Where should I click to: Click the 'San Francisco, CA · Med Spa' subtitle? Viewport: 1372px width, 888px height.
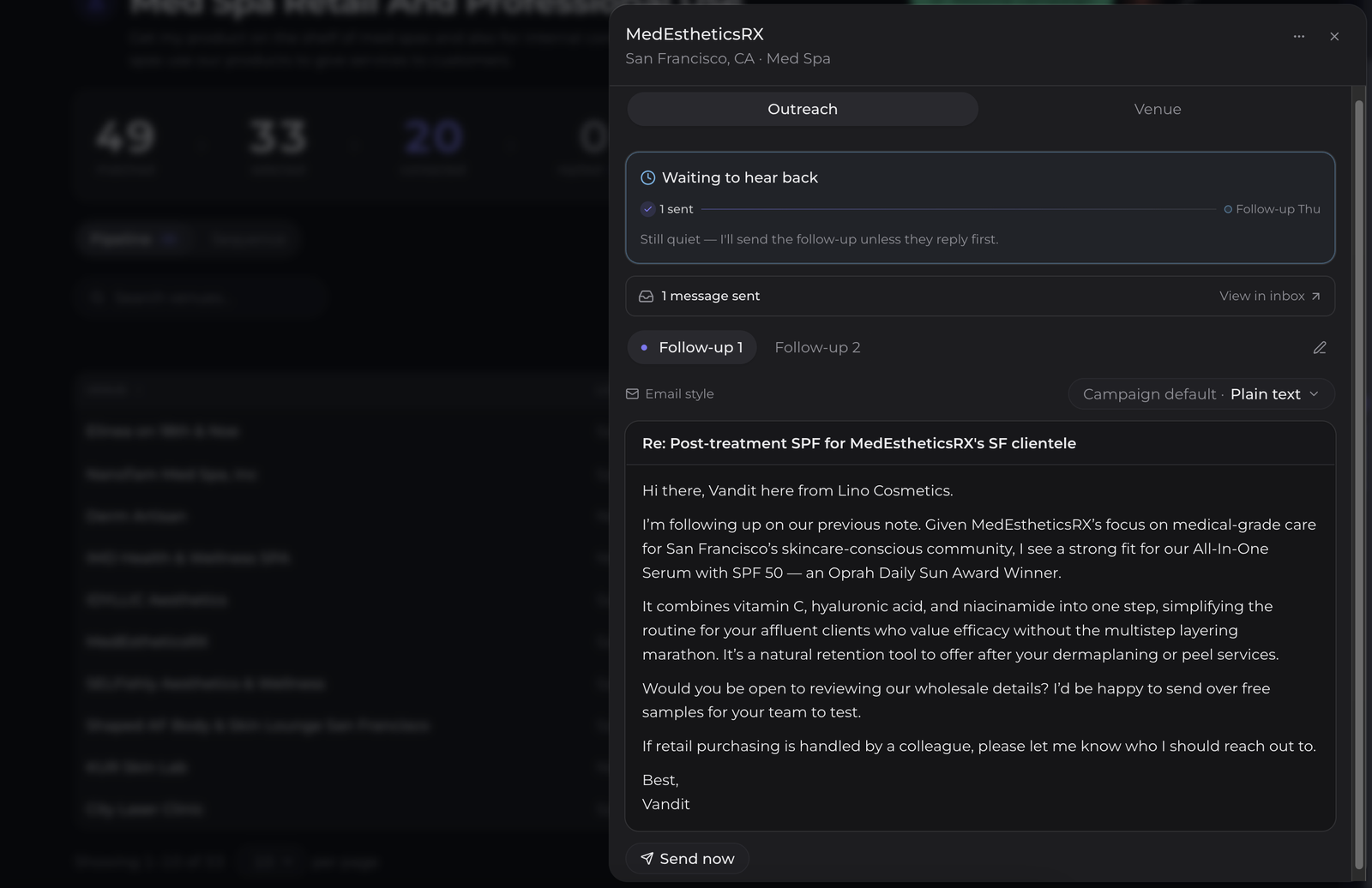pos(728,58)
